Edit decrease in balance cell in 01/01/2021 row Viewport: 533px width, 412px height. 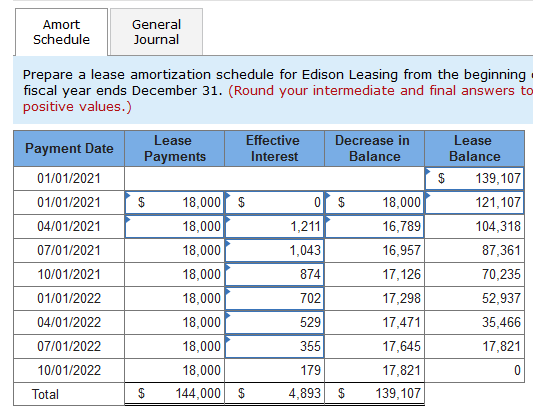(x=375, y=202)
